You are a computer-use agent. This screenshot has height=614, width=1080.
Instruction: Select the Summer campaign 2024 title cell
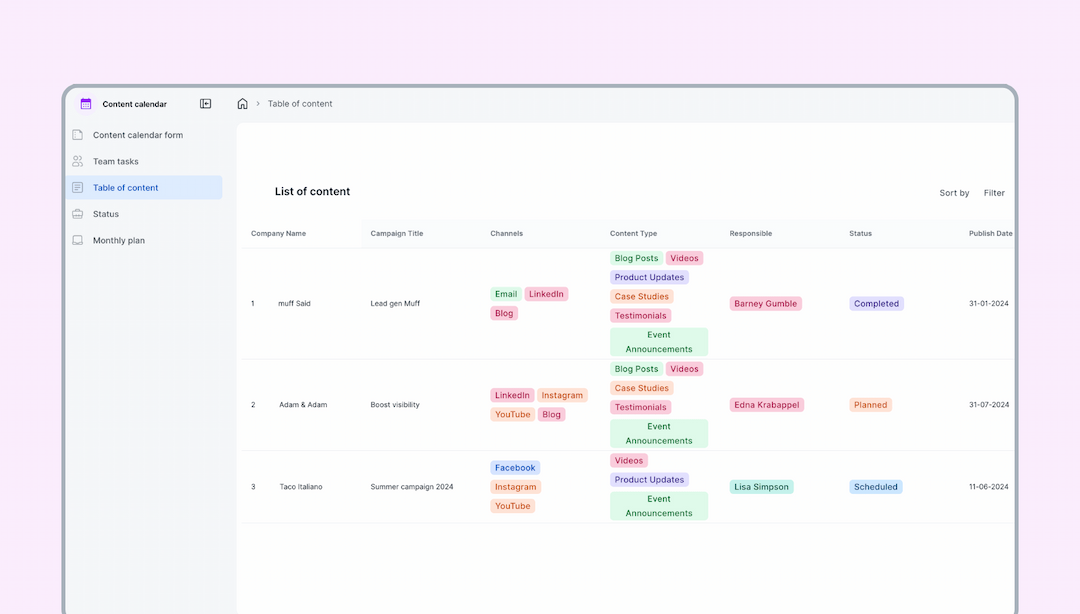pos(414,486)
